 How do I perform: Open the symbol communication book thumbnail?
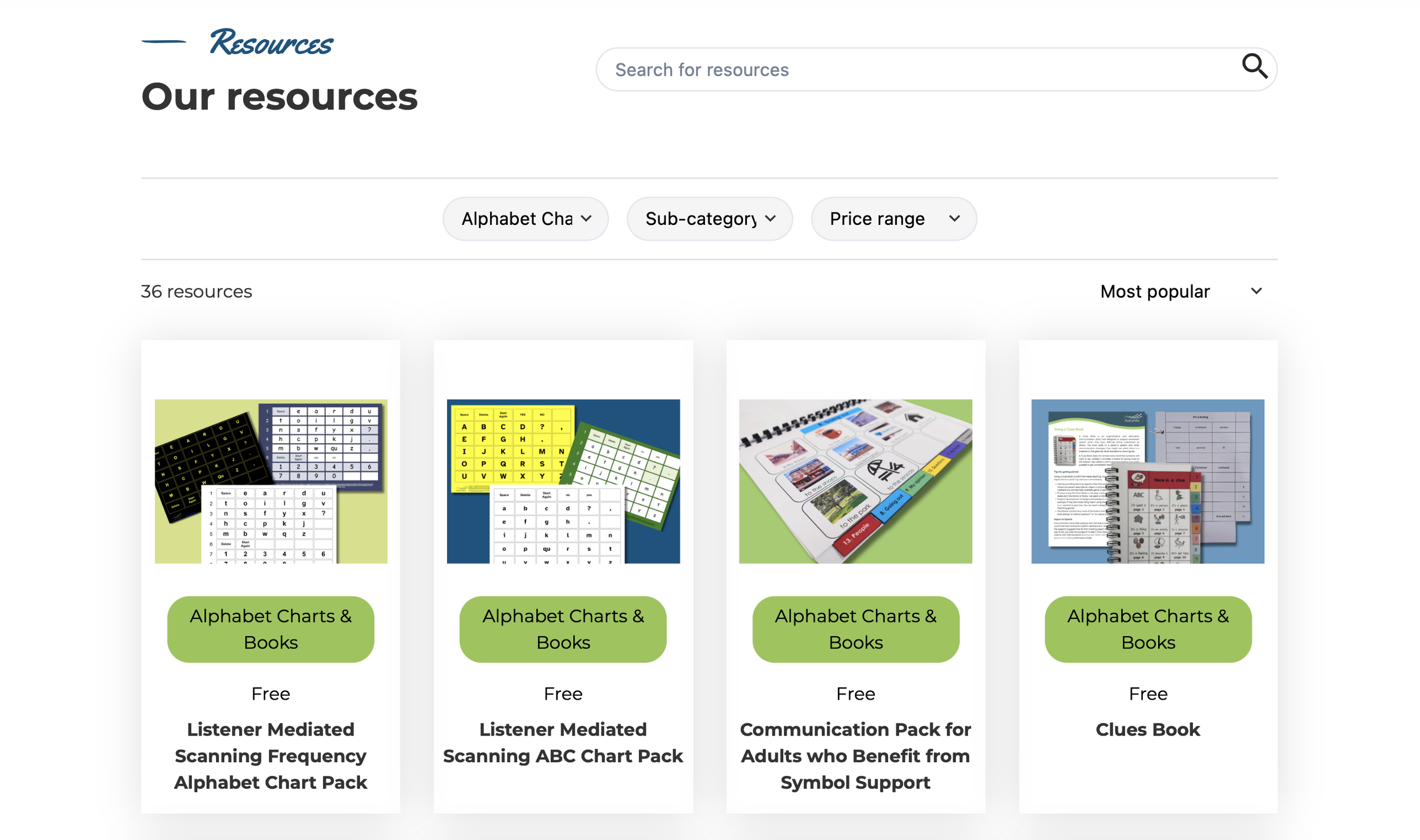855,481
